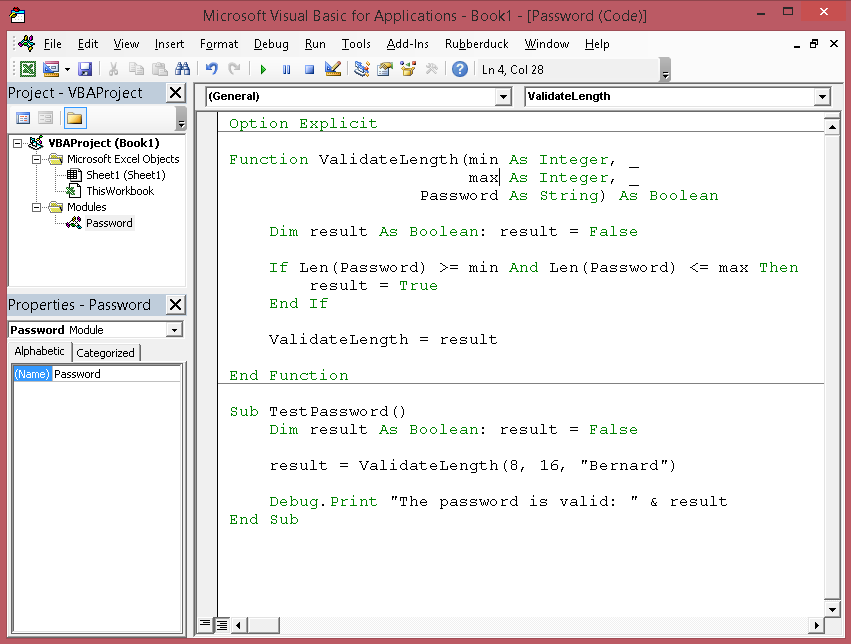Close the Project - VBAProject panel
The image size is (851, 644).
pos(175,93)
